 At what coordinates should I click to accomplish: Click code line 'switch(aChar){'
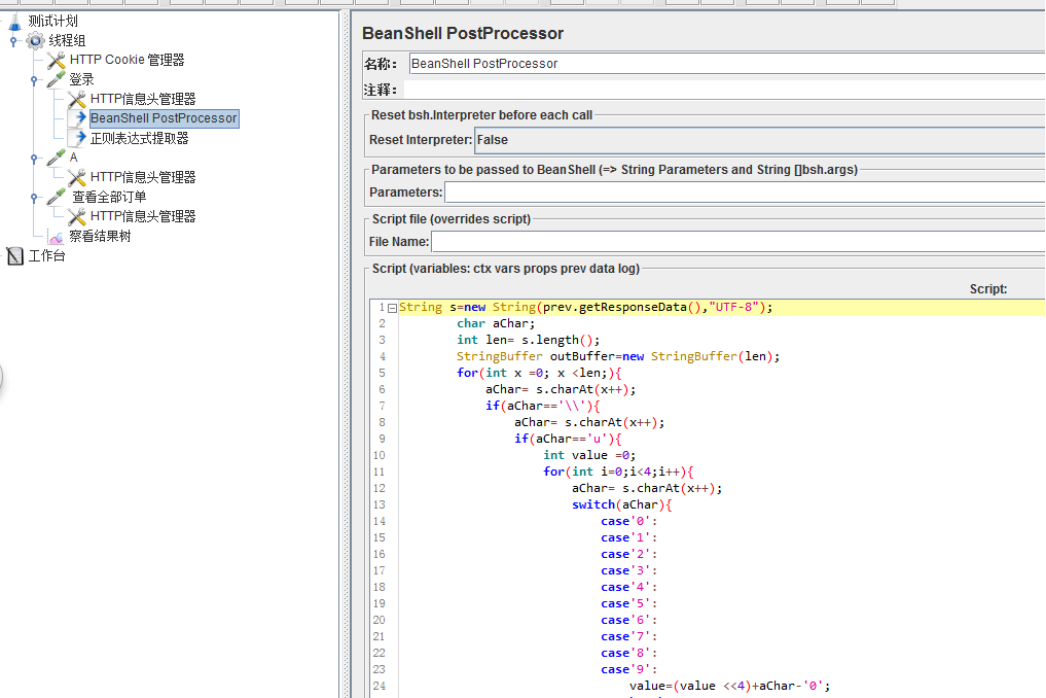(x=622, y=505)
